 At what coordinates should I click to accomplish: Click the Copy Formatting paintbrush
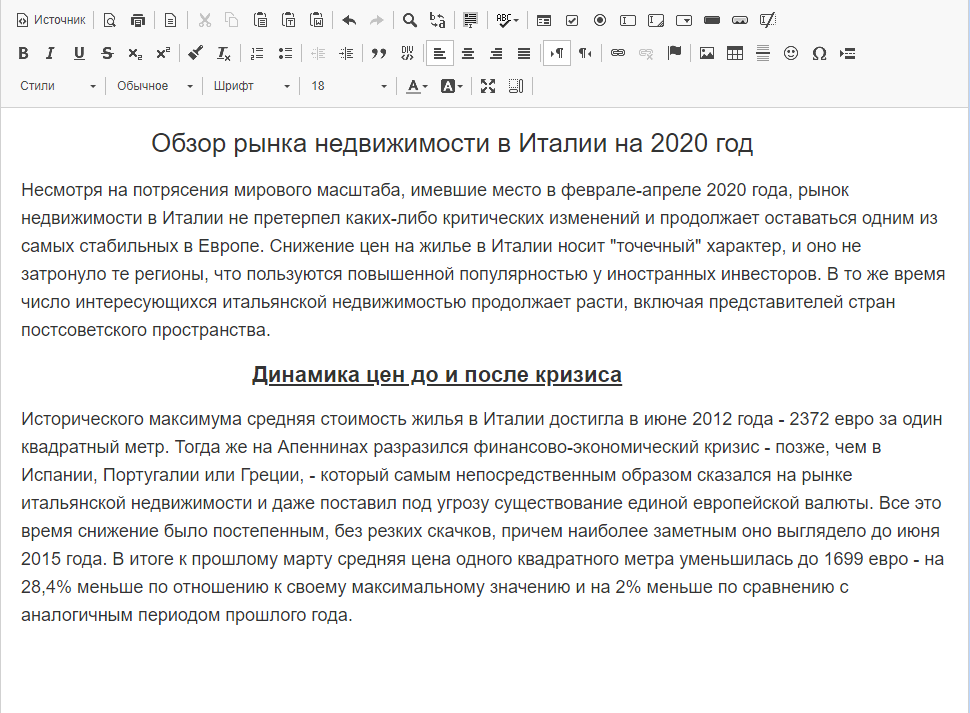195,53
